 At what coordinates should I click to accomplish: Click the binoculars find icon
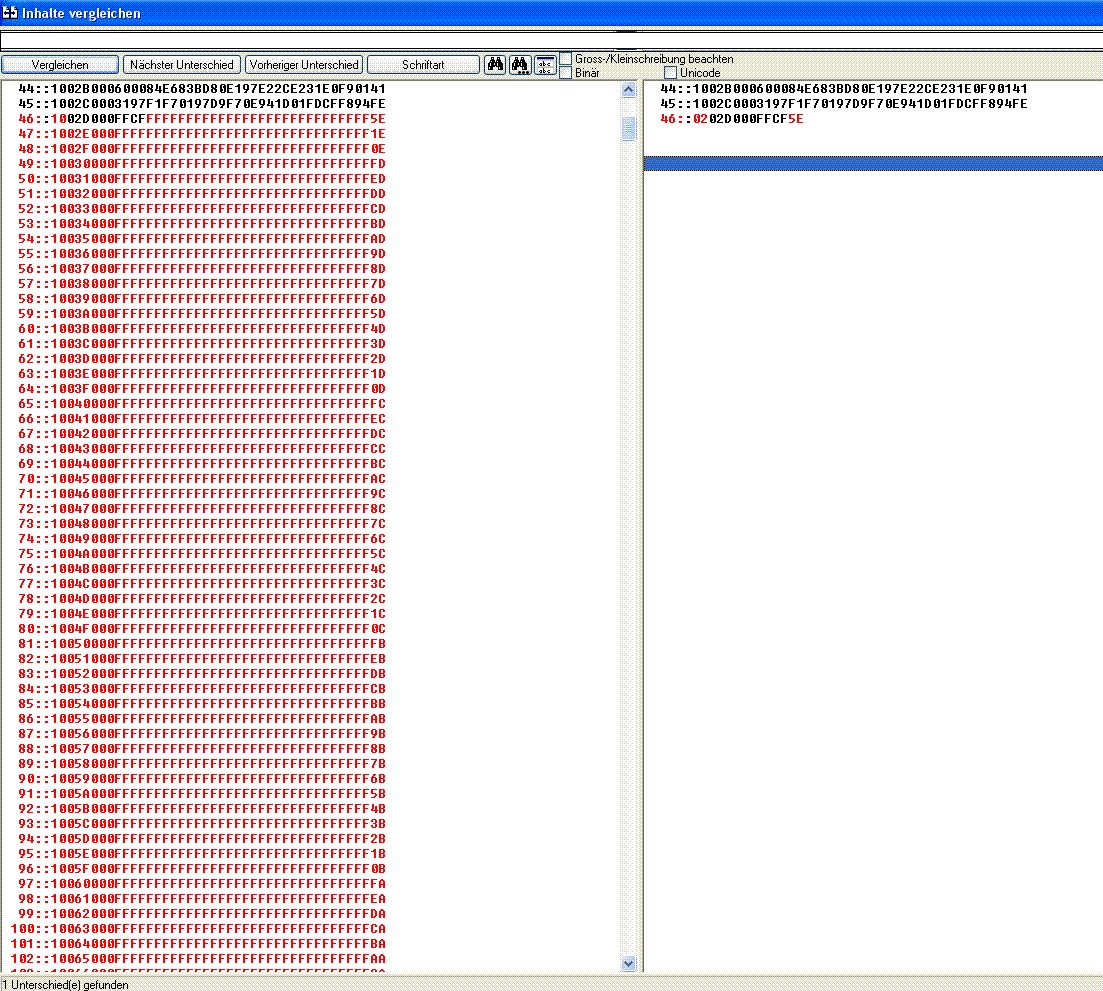pos(495,65)
